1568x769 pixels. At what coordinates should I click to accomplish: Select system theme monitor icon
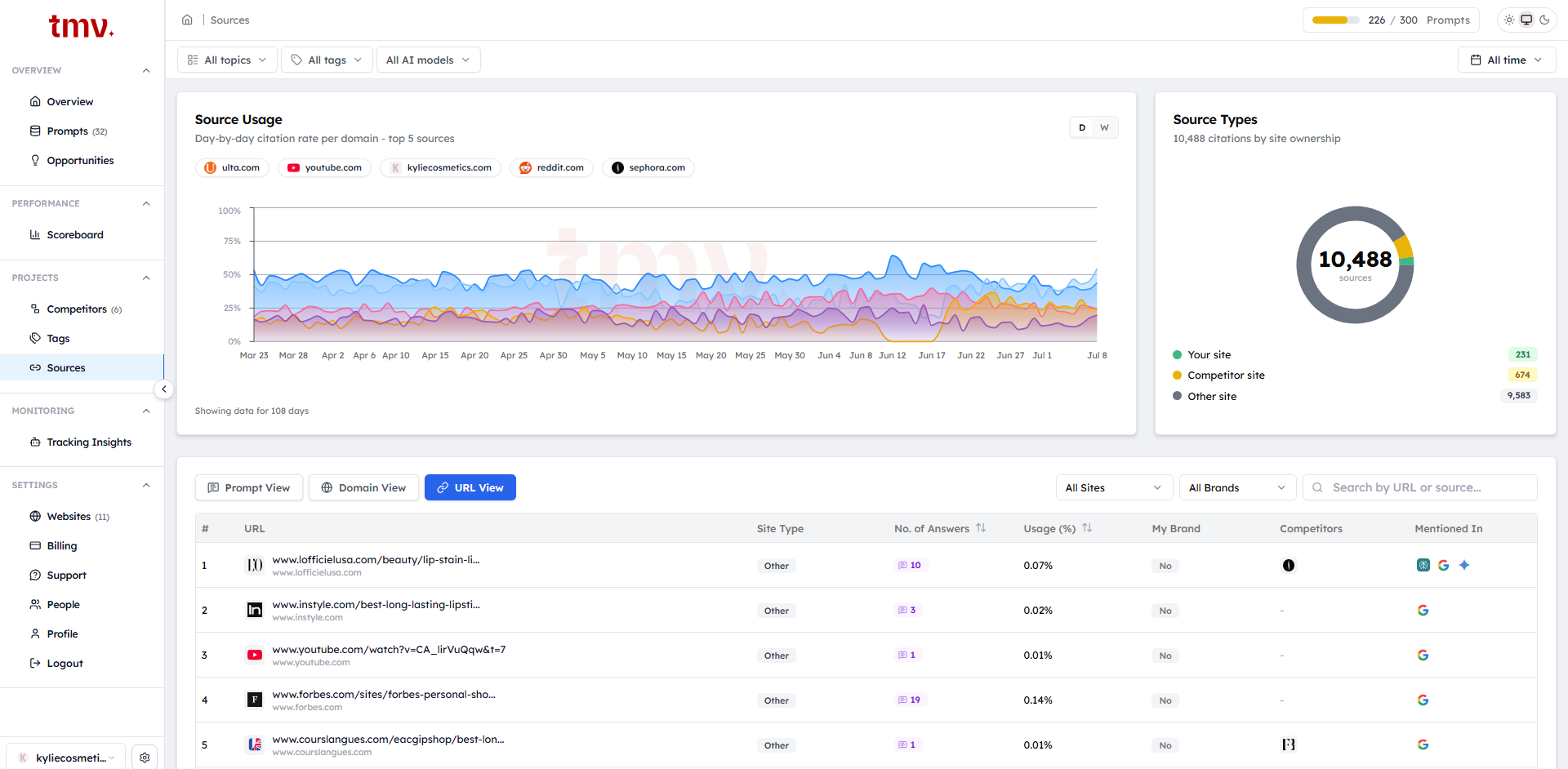click(x=1526, y=20)
